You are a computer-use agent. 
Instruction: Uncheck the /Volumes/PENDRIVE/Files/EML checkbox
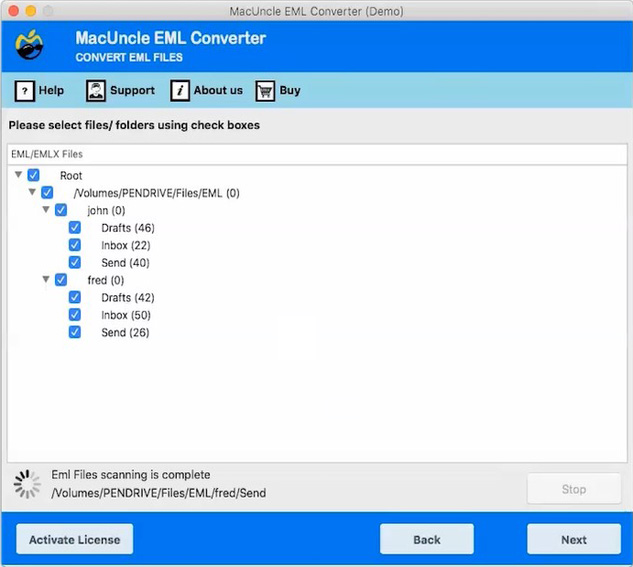tap(47, 192)
